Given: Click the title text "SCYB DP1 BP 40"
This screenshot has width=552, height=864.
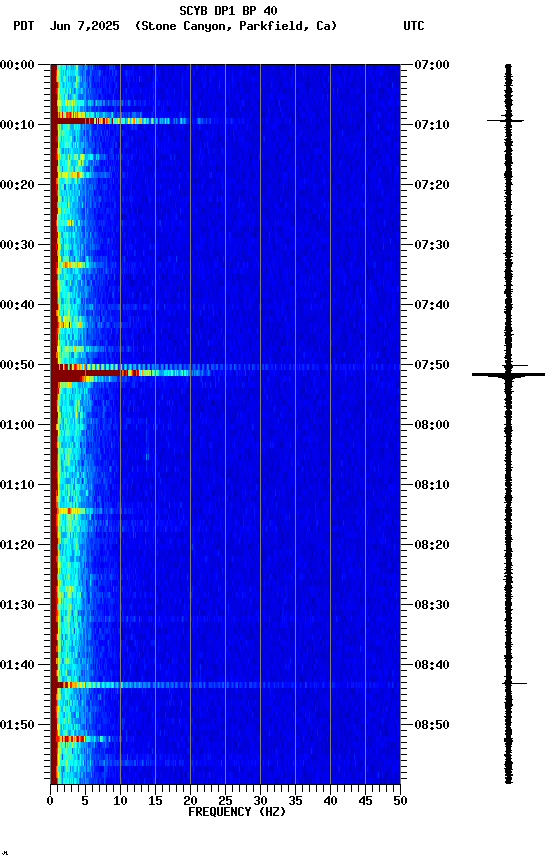Looking at the screenshot, I should tap(228, 10).
